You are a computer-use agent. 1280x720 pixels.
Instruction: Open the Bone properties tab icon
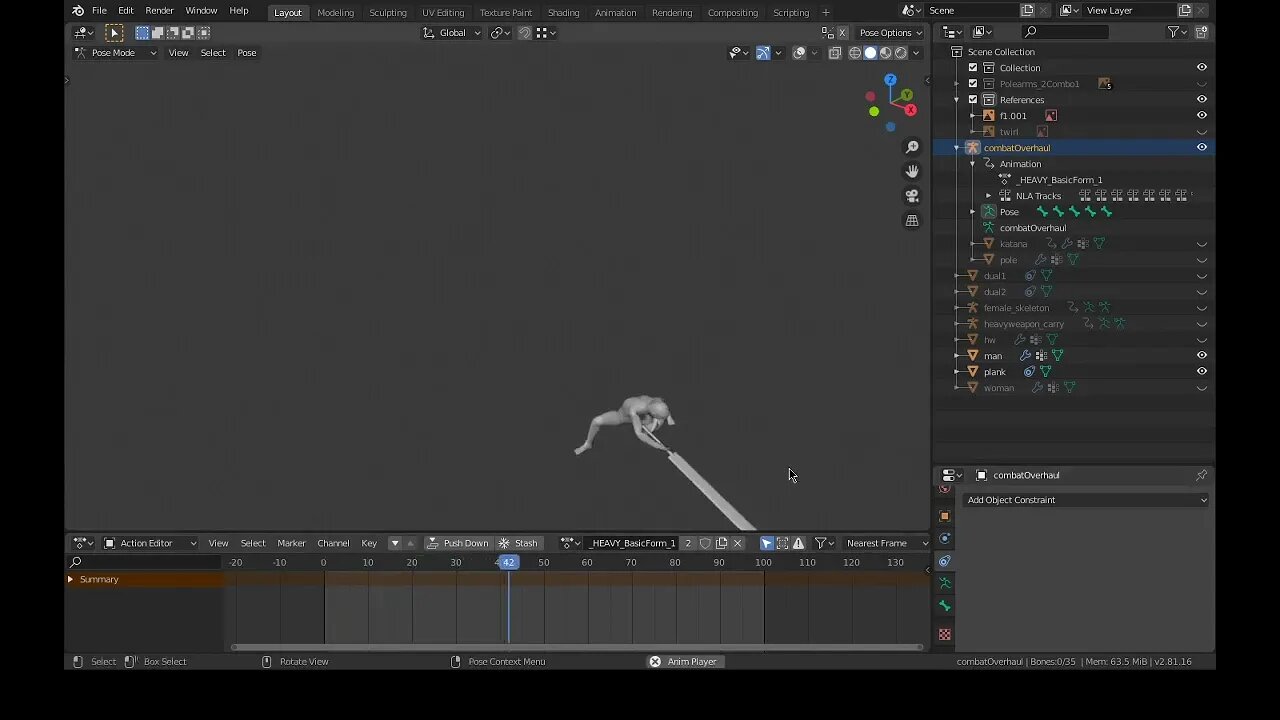[944, 606]
